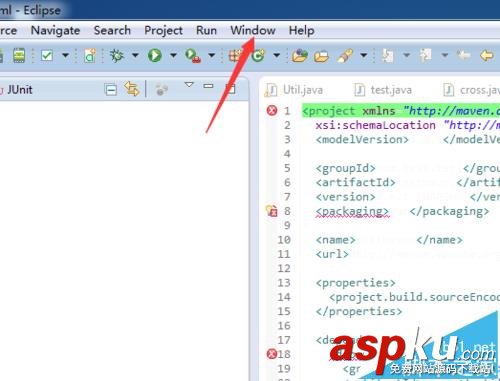The height and width of the screenshot is (381, 500).
Task: Click the Run Last Tool icon
Action: 193,56
